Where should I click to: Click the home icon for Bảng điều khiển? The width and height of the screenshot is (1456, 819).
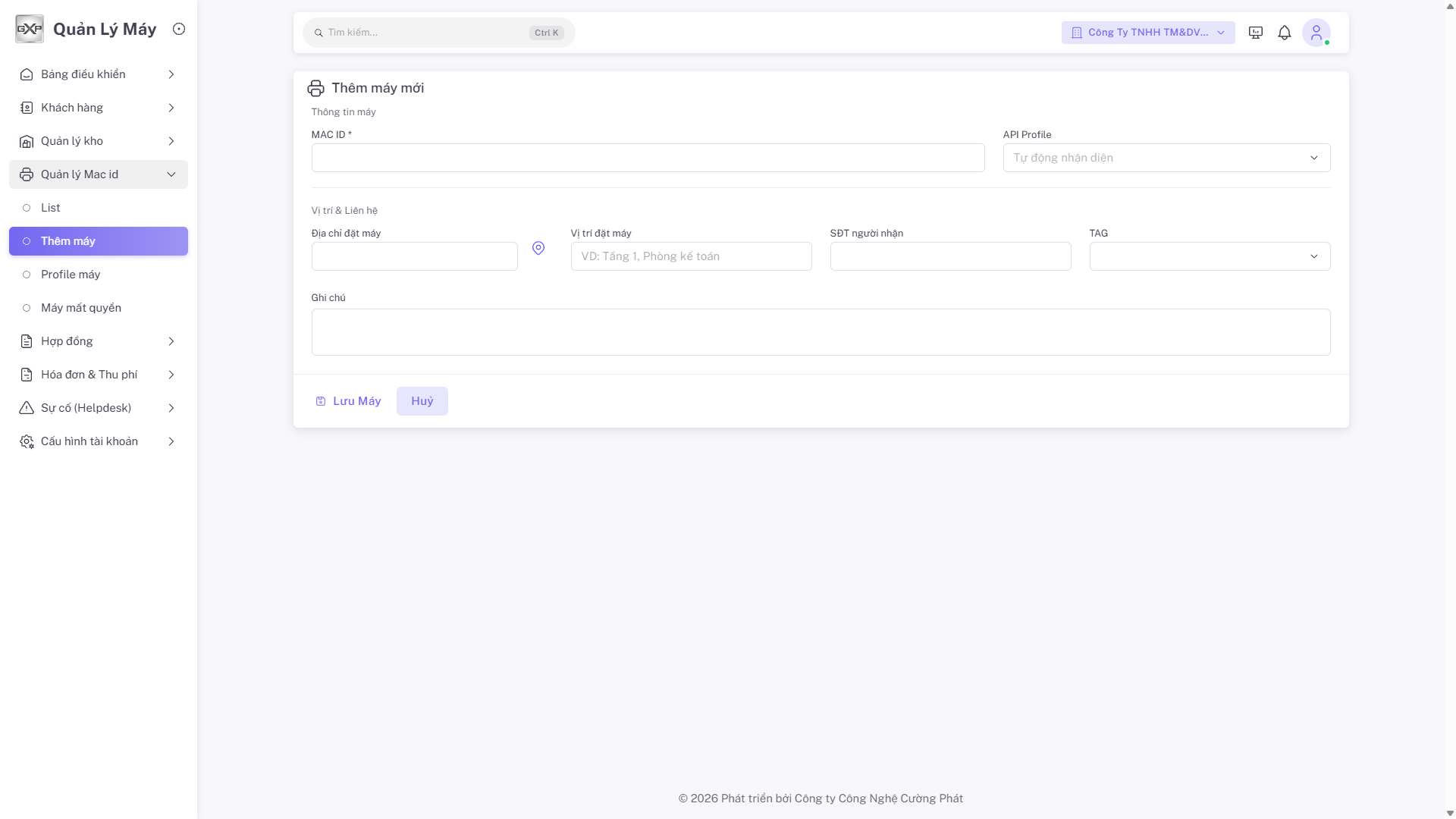click(x=27, y=74)
